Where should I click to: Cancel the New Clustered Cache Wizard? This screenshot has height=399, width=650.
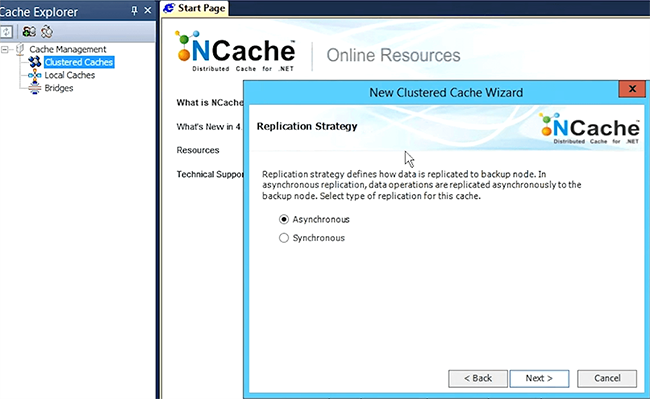coord(607,378)
